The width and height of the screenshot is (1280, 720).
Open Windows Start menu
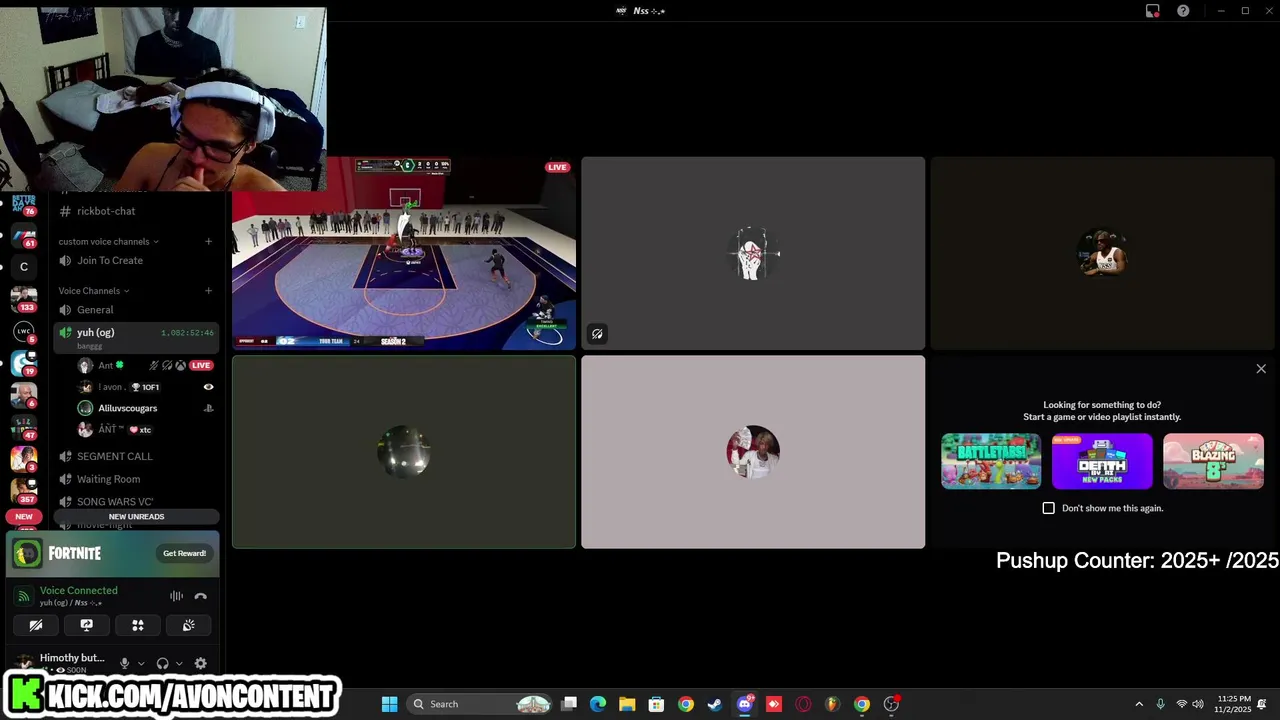click(389, 704)
